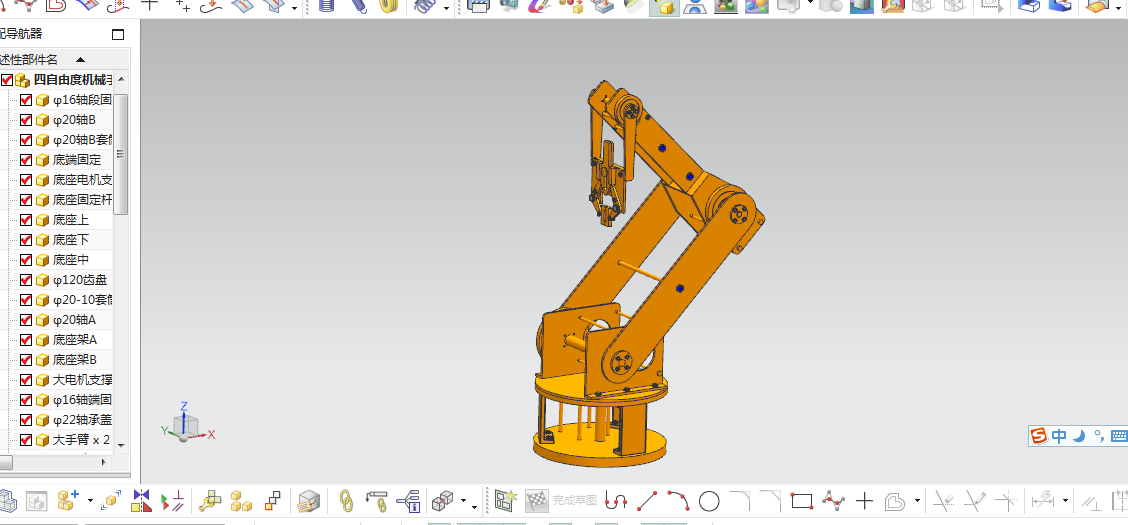Click the XYZ view triad in the viewport
The height and width of the screenshot is (525, 1128).
click(x=186, y=424)
